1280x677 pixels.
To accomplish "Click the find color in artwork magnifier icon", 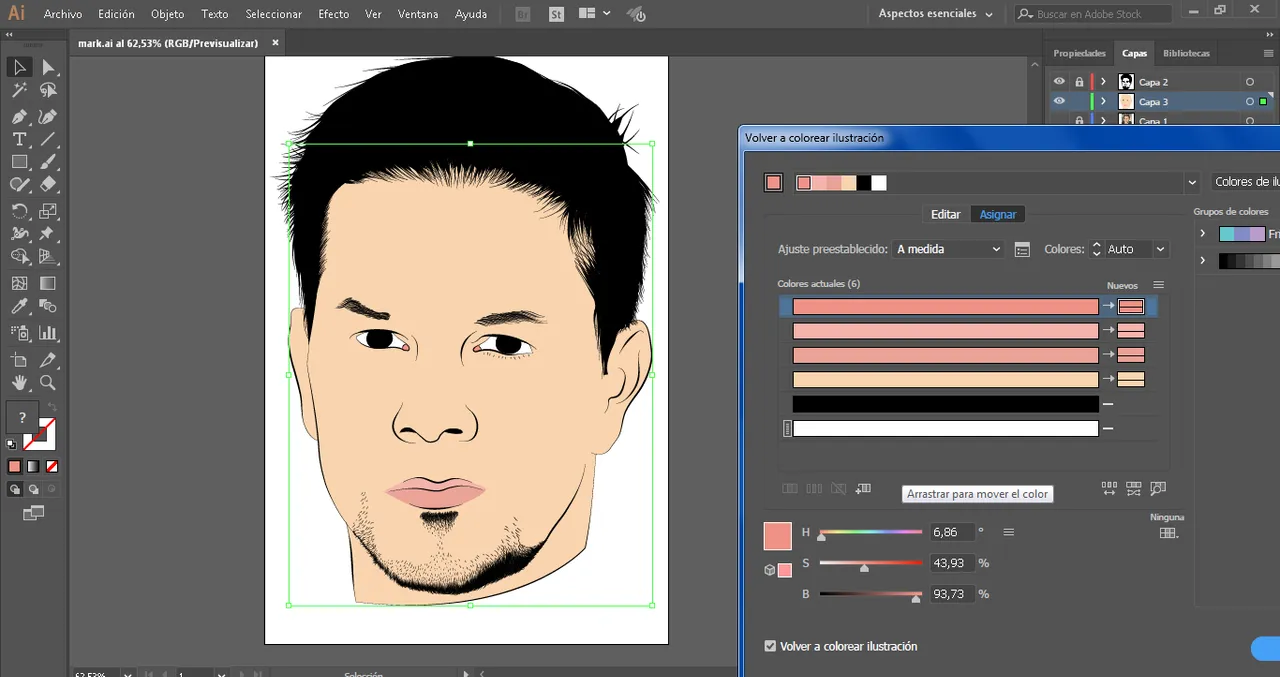I will tap(1158, 489).
